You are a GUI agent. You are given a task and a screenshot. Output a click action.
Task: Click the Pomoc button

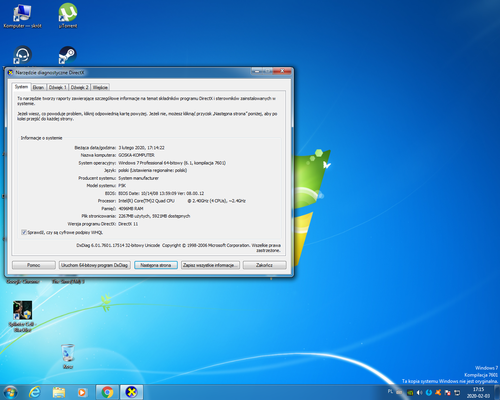34,265
